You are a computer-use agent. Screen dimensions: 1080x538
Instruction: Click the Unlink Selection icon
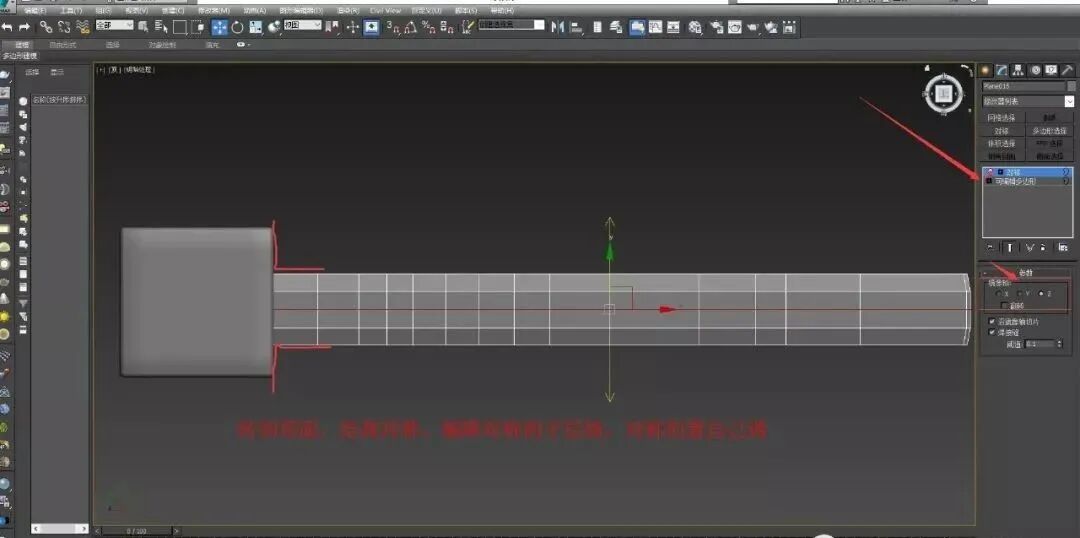point(64,27)
